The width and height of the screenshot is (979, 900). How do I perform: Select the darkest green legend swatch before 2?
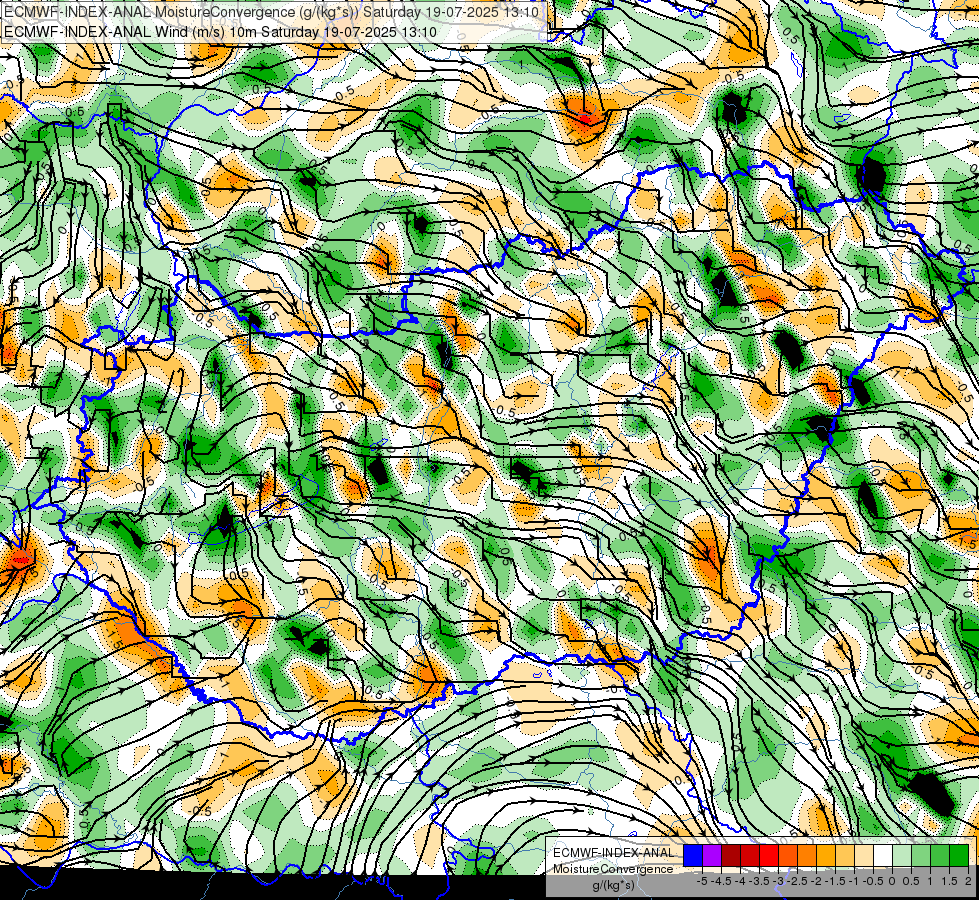(x=959, y=855)
